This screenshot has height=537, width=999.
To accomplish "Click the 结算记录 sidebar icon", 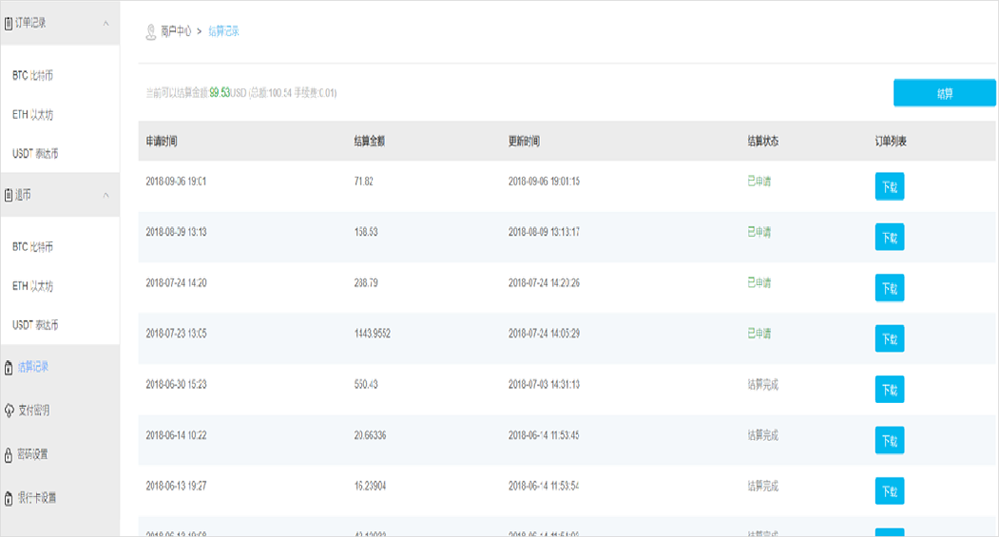I will click(9, 367).
